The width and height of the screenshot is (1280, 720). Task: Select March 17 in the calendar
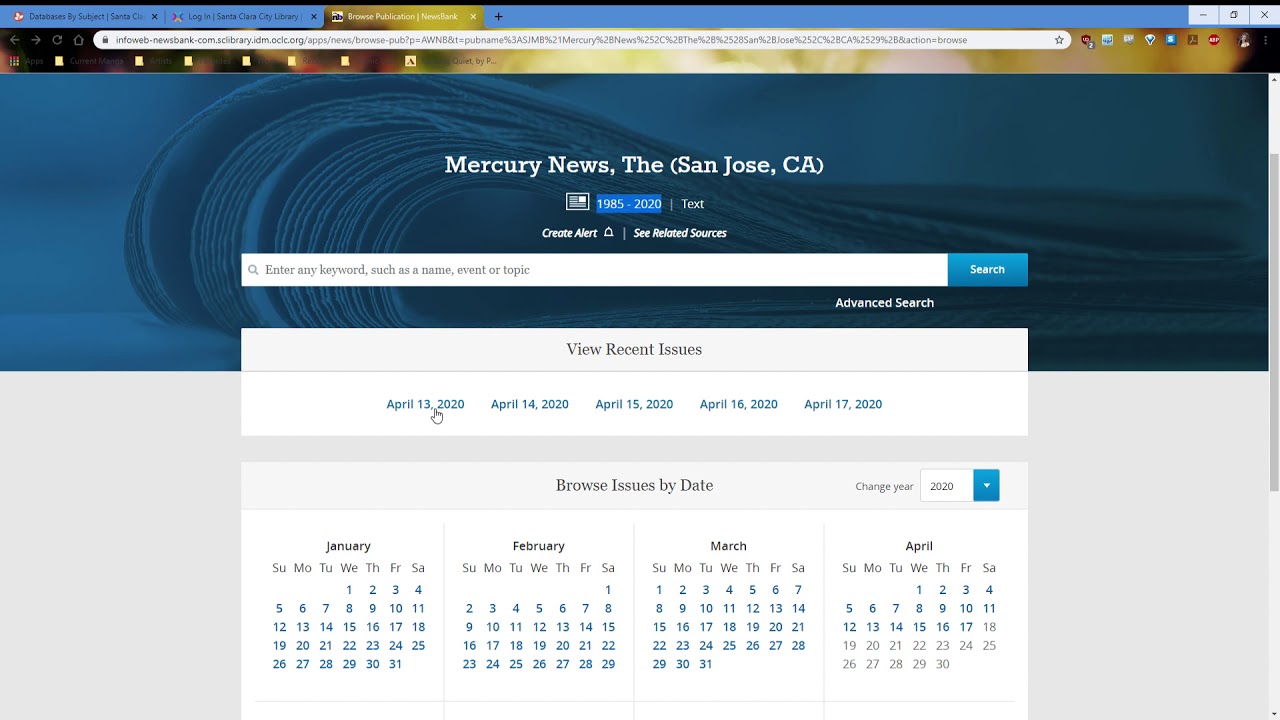tap(705, 627)
